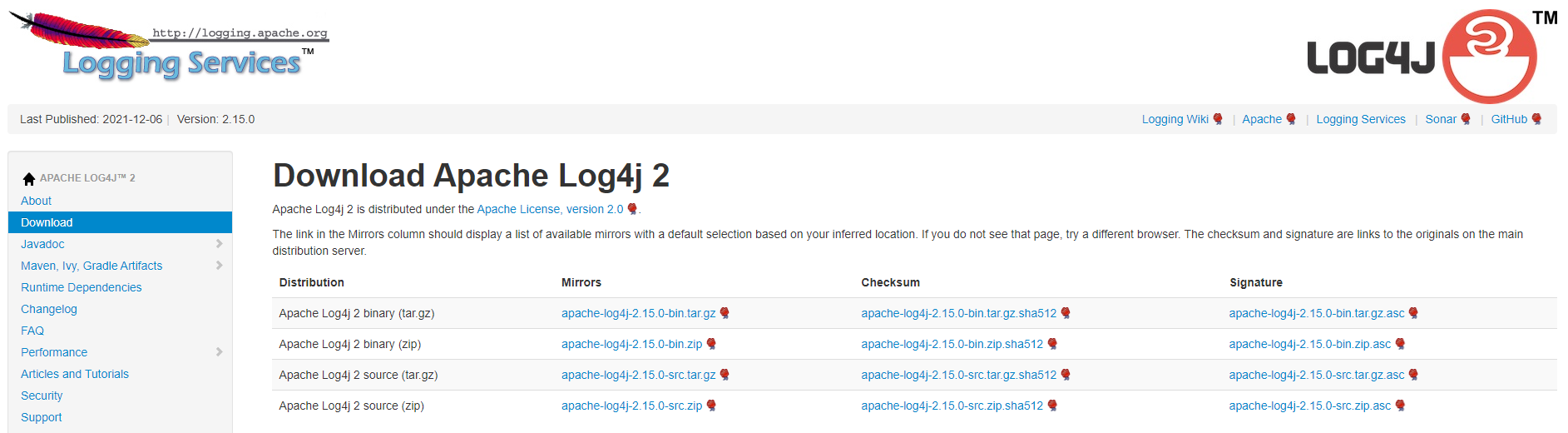Select the Download sidebar item
The image size is (1568, 433).
point(120,222)
